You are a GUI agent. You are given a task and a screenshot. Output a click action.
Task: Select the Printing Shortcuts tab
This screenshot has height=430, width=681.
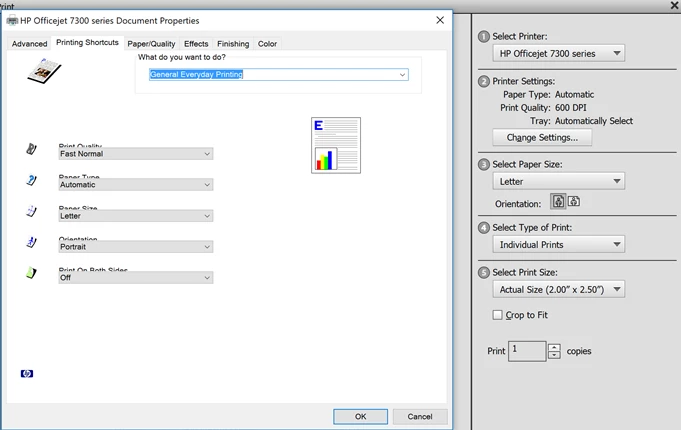(x=87, y=43)
